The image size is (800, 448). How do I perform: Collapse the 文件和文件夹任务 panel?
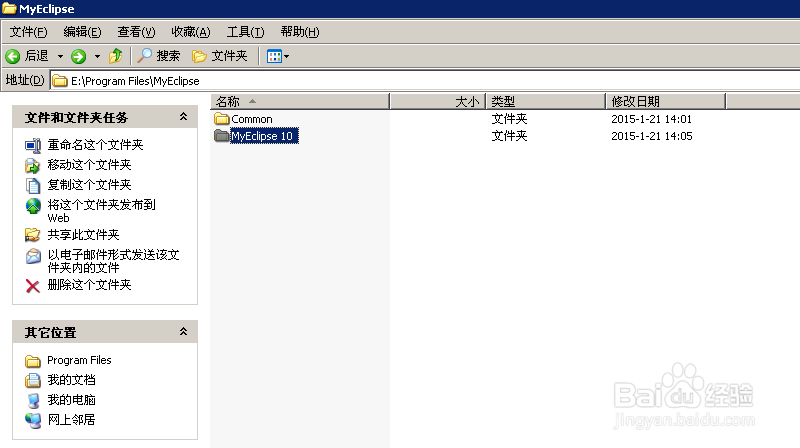pyautogui.click(x=183, y=117)
